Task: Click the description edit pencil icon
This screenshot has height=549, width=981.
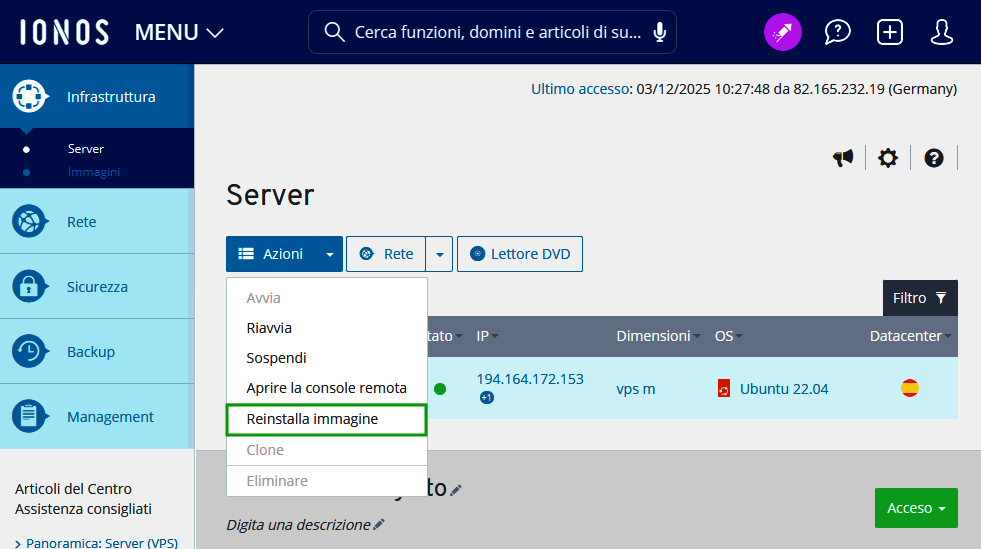Action: click(379, 524)
